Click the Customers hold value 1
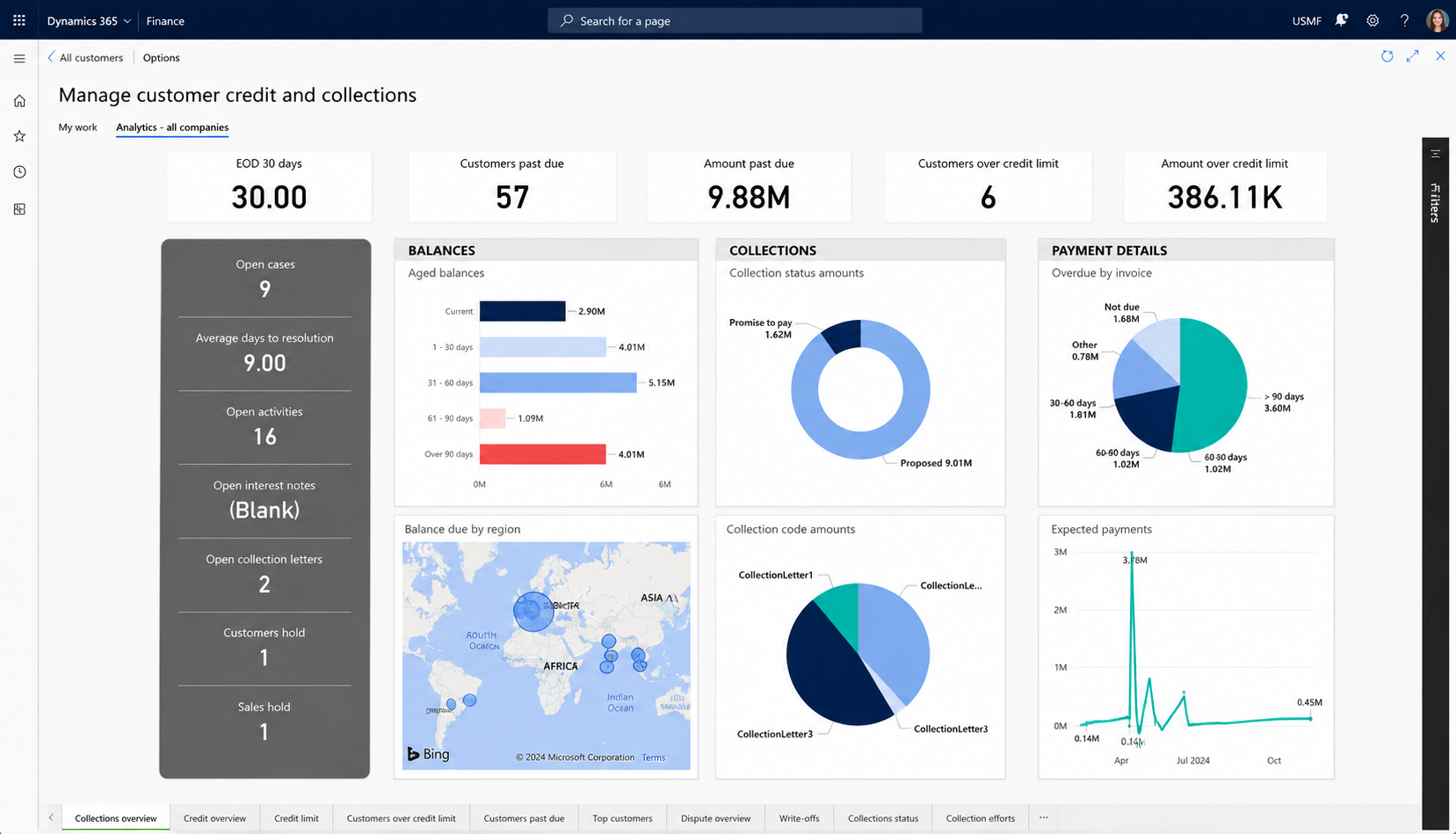The height and width of the screenshot is (834, 1456). (x=264, y=658)
